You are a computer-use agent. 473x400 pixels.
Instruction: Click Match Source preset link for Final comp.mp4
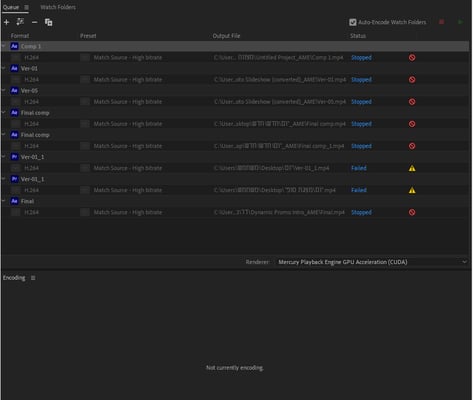click(128, 124)
